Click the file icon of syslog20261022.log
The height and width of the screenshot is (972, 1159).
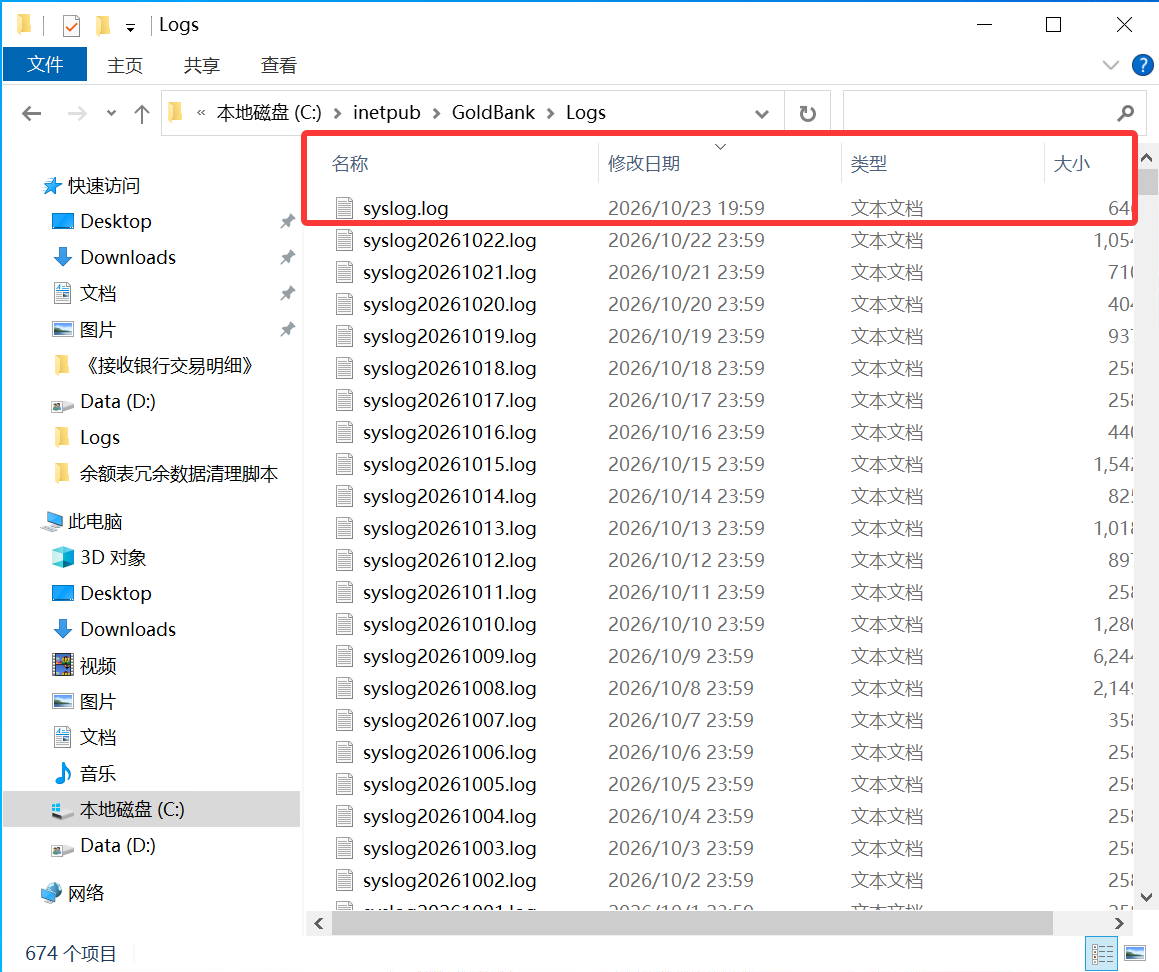(344, 240)
